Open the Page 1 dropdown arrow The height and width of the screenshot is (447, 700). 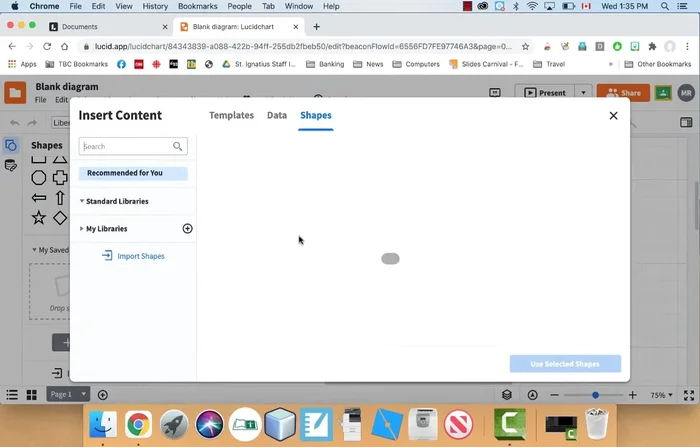pos(83,395)
